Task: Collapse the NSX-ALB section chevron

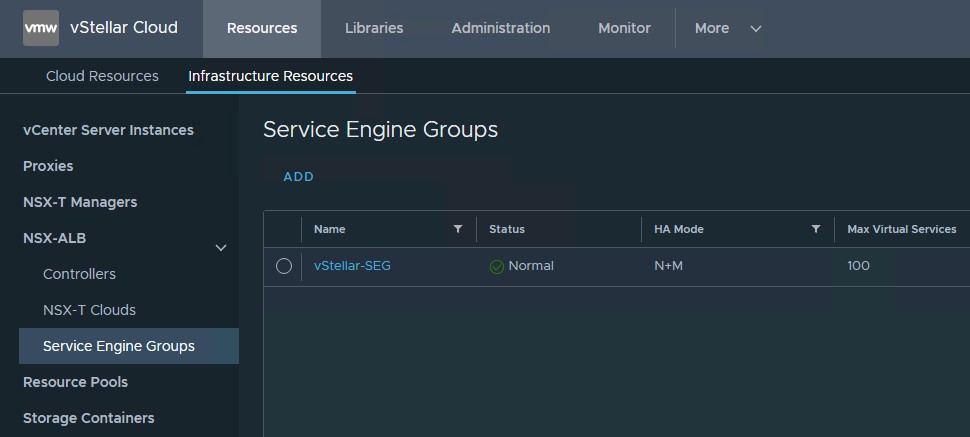Action: (x=221, y=247)
